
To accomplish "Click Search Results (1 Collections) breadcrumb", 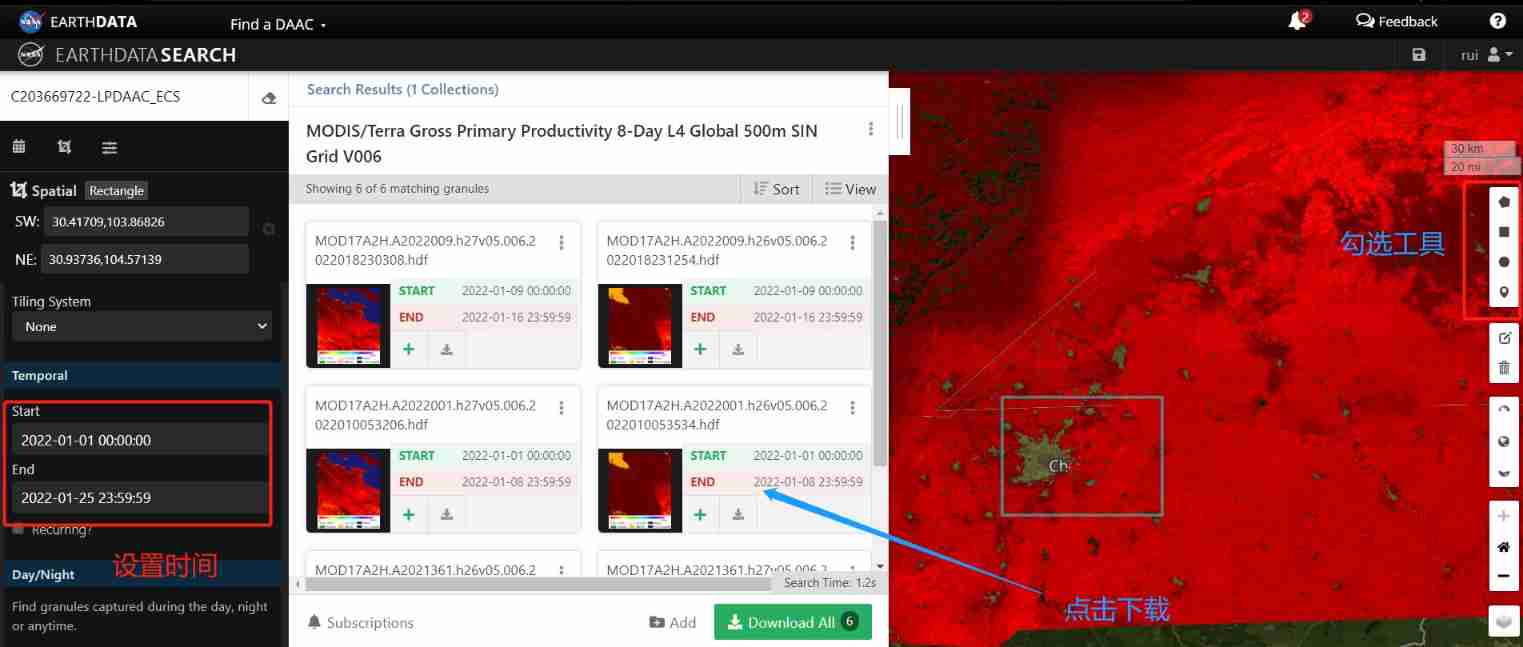I will coord(402,89).
